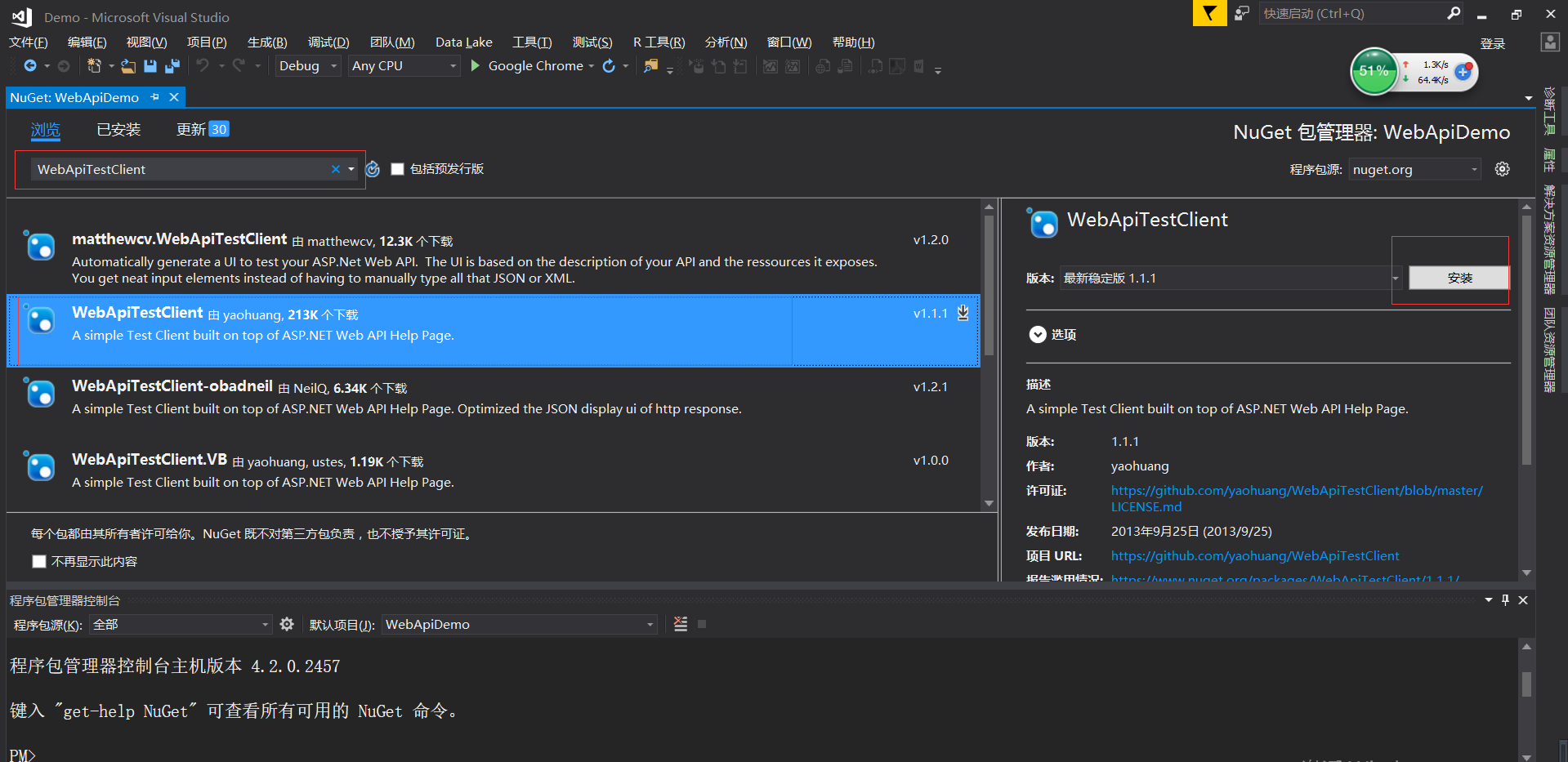Viewport: 1568px width, 762px height.
Task: Refresh the NuGet search results
Action: pos(373,169)
